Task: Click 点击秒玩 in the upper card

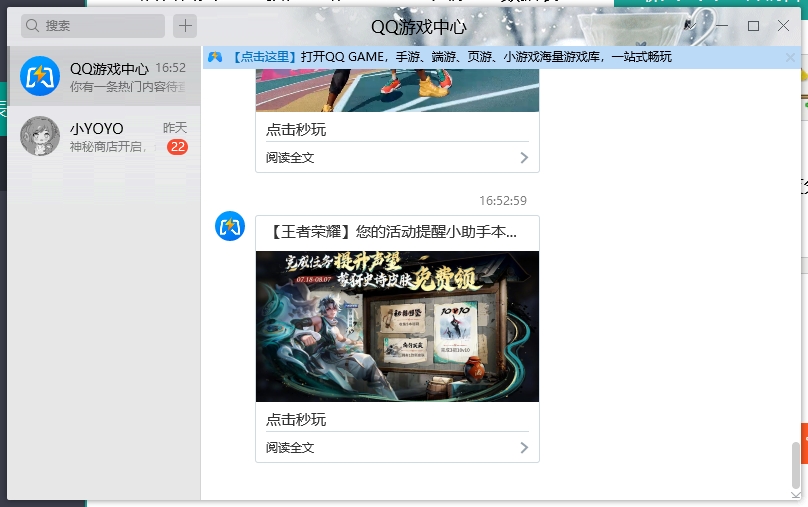Action: (296, 130)
